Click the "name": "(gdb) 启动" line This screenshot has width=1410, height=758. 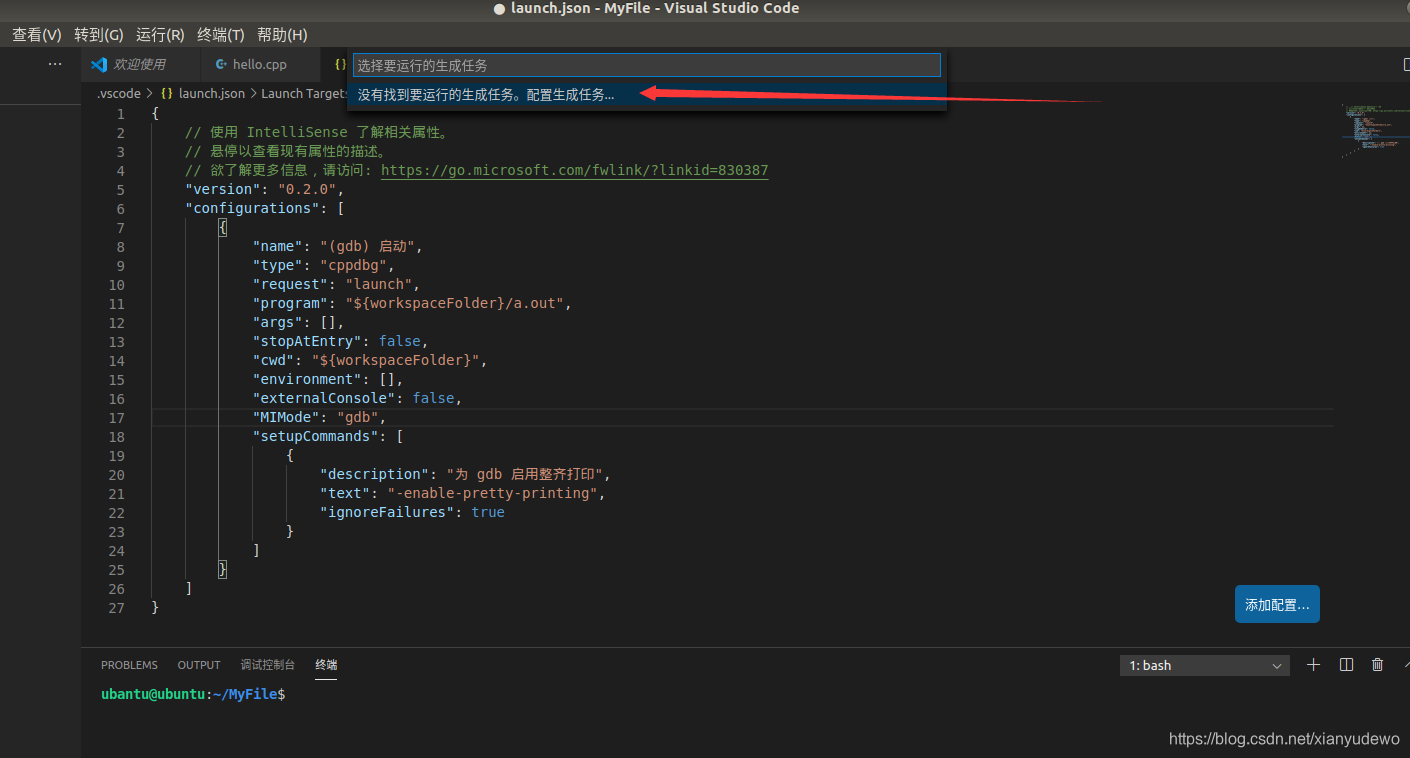338,246
